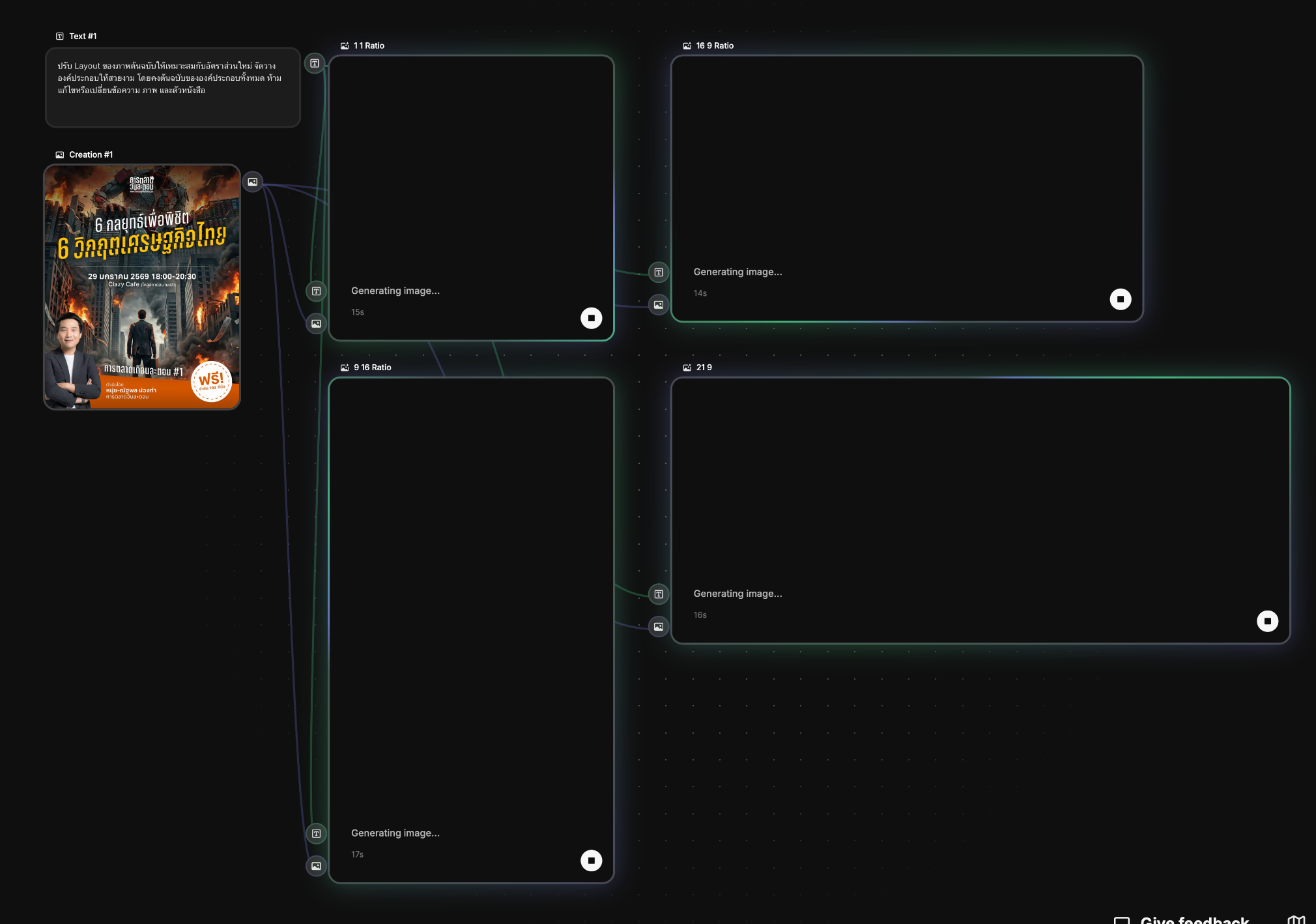Stop generation on 9 16 Ratio node
This screenshot has height=924, width=1316.
click(591, 860)
